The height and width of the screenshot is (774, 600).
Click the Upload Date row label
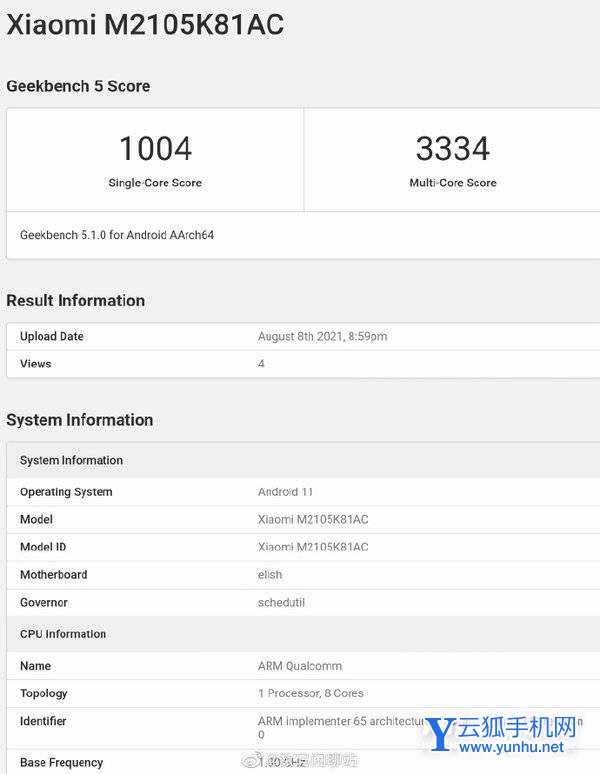[x=52, y=337]
